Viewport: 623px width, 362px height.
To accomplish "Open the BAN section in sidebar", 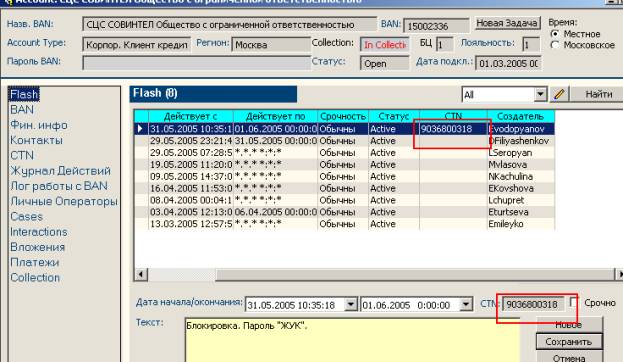I will (22, 109).
